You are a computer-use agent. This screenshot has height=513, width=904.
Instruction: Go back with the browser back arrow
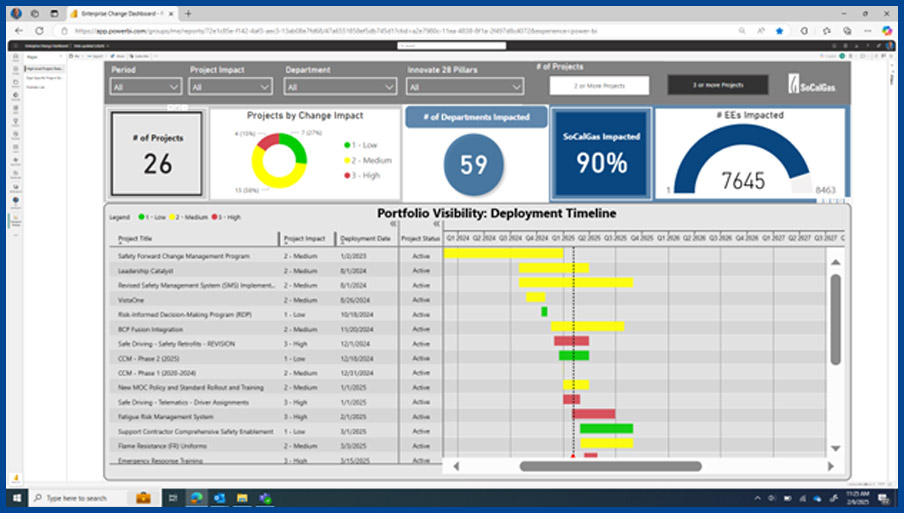(18, 31)
